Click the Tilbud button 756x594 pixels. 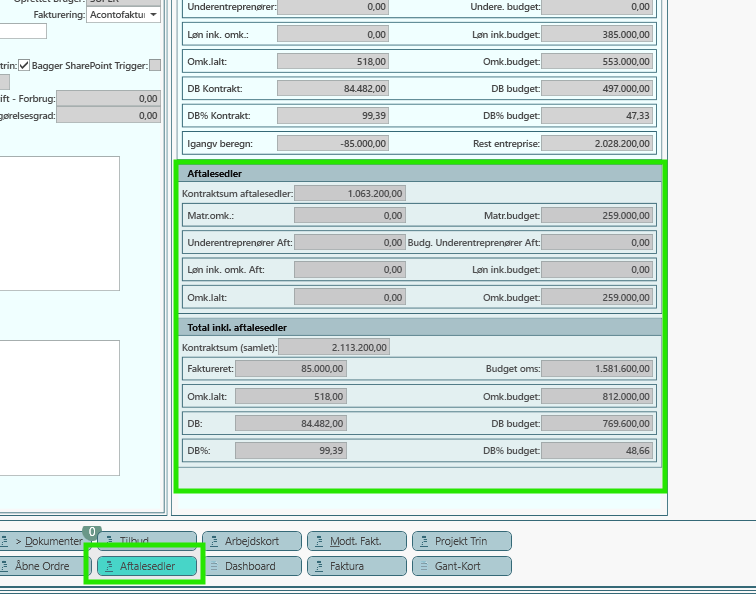[x=147, y=541]
